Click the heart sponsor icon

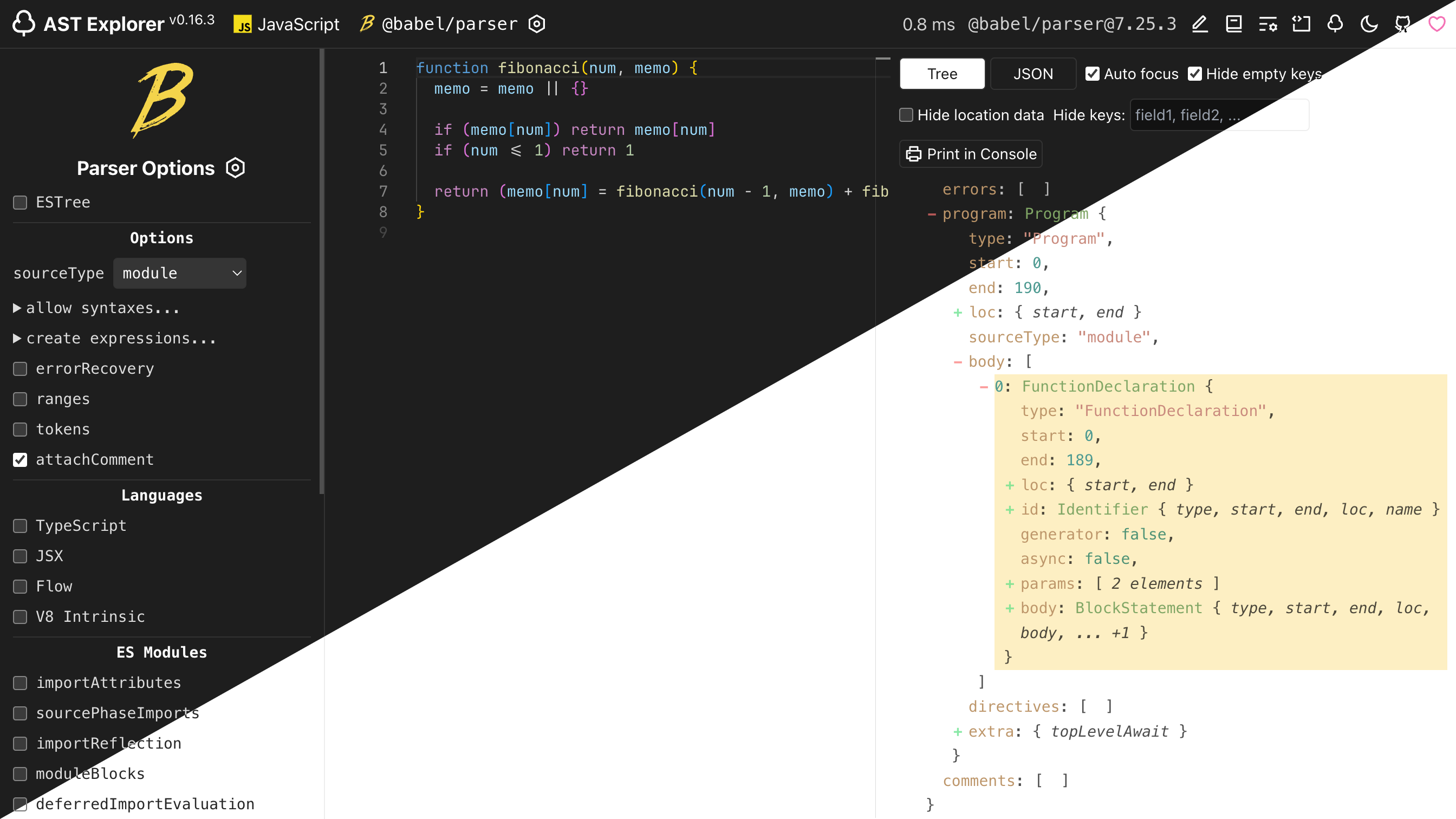pyautogui.click(x=1436, y=24)
